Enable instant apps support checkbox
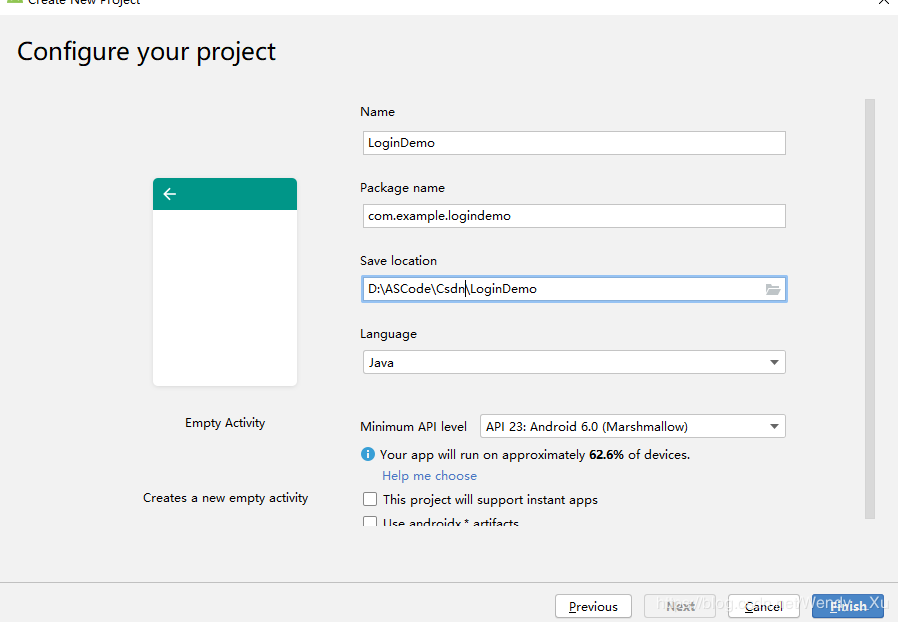The width and height of the screenshot is (898, 622). [370, 499]
